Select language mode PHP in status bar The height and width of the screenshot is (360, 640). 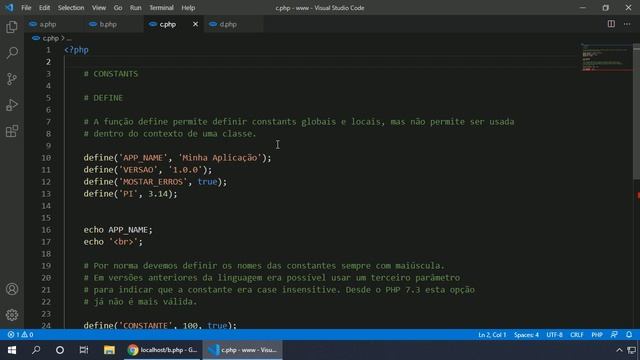(597, 335)
